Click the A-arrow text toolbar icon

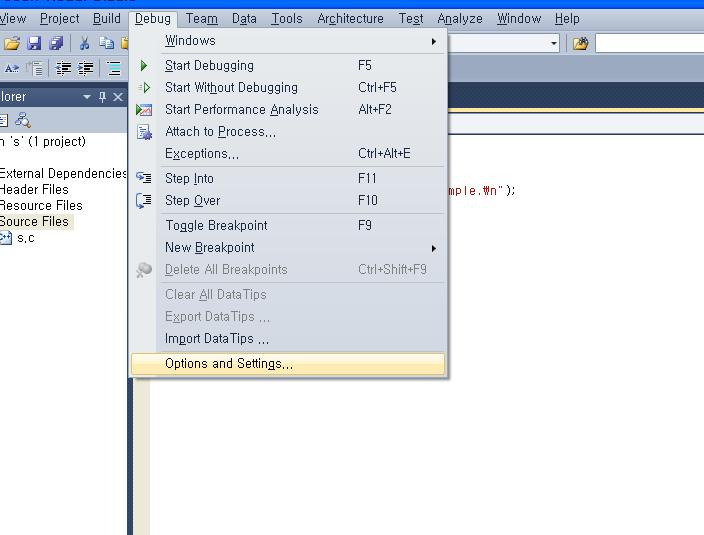coord(12,68)
